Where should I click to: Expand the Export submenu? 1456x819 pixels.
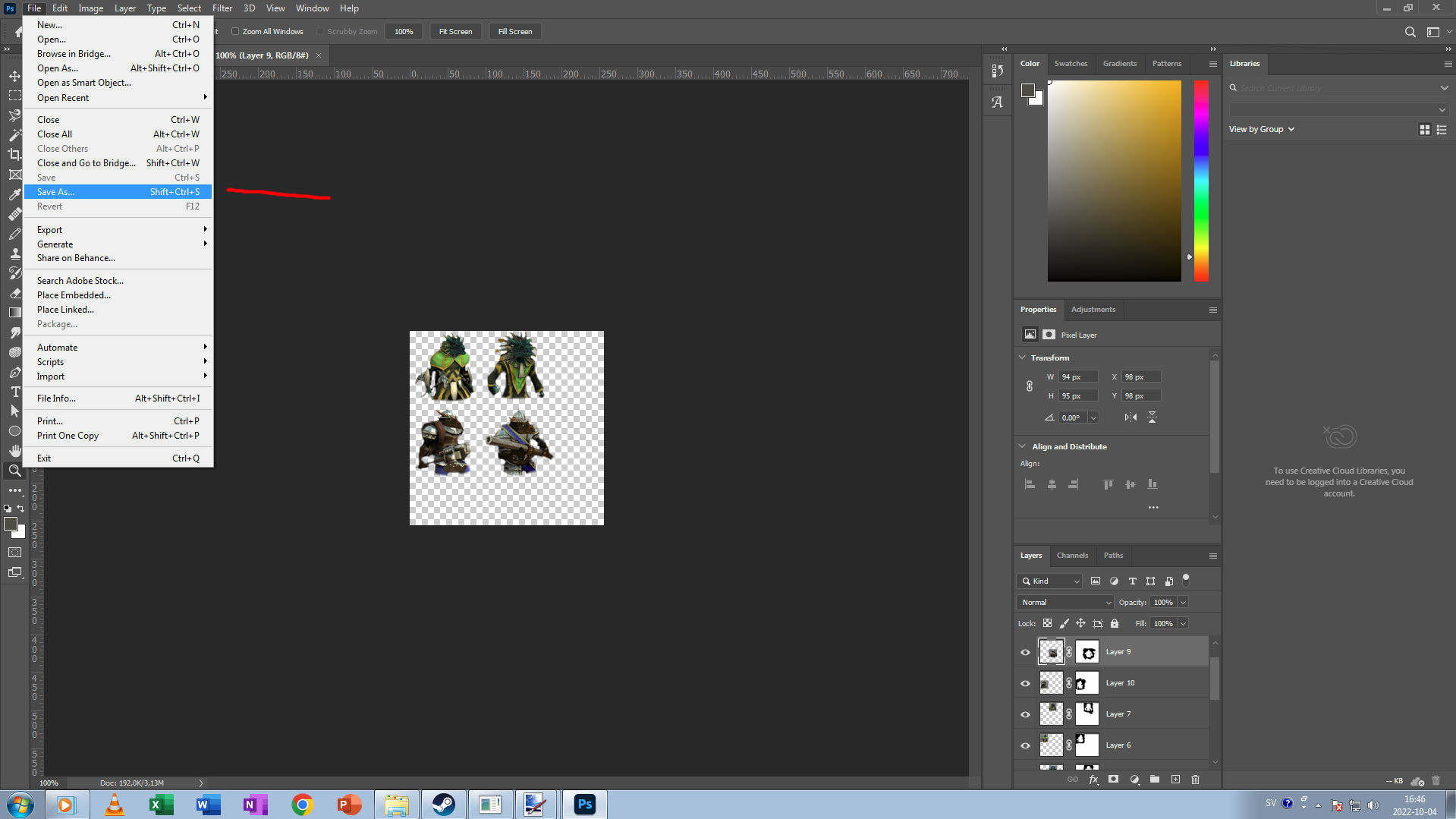[x=118, y=230]
